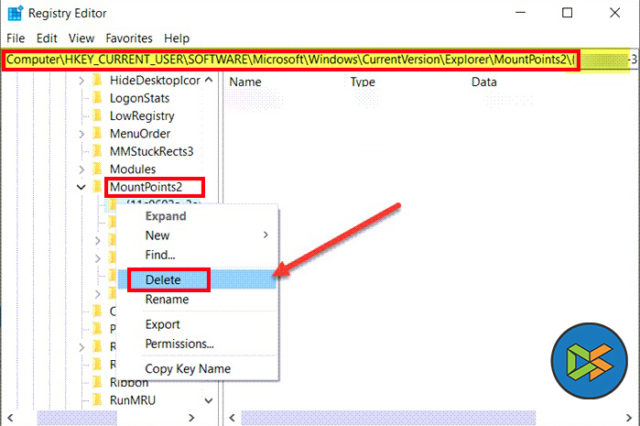The height and width of the screenshot is (426, 640).
Task: Select the MMStuckRects3 key
Action: tap(151, 152)
